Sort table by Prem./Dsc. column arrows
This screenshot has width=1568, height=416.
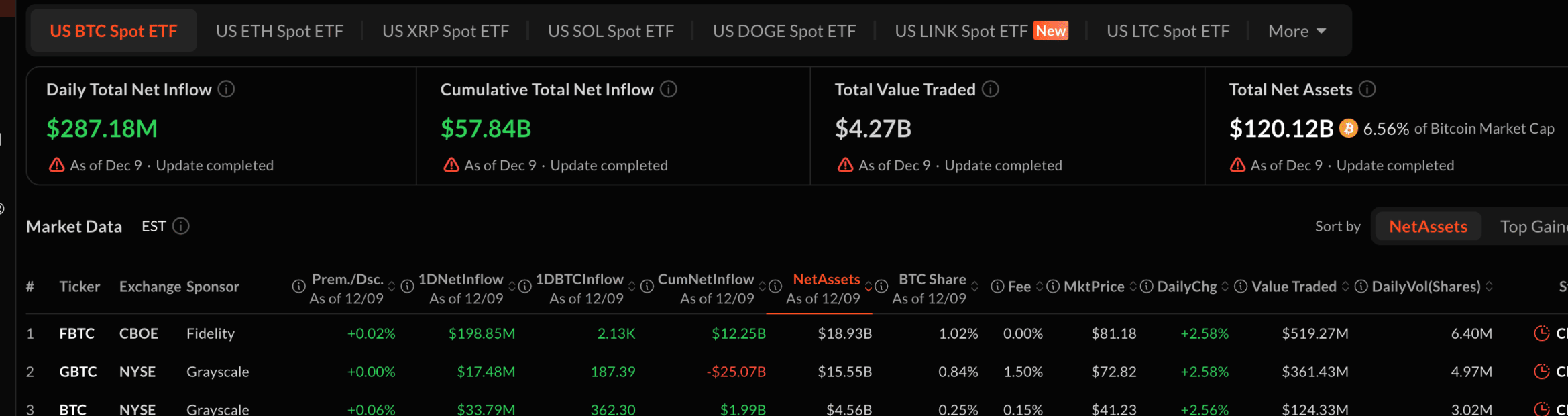(x=392, y=287)
